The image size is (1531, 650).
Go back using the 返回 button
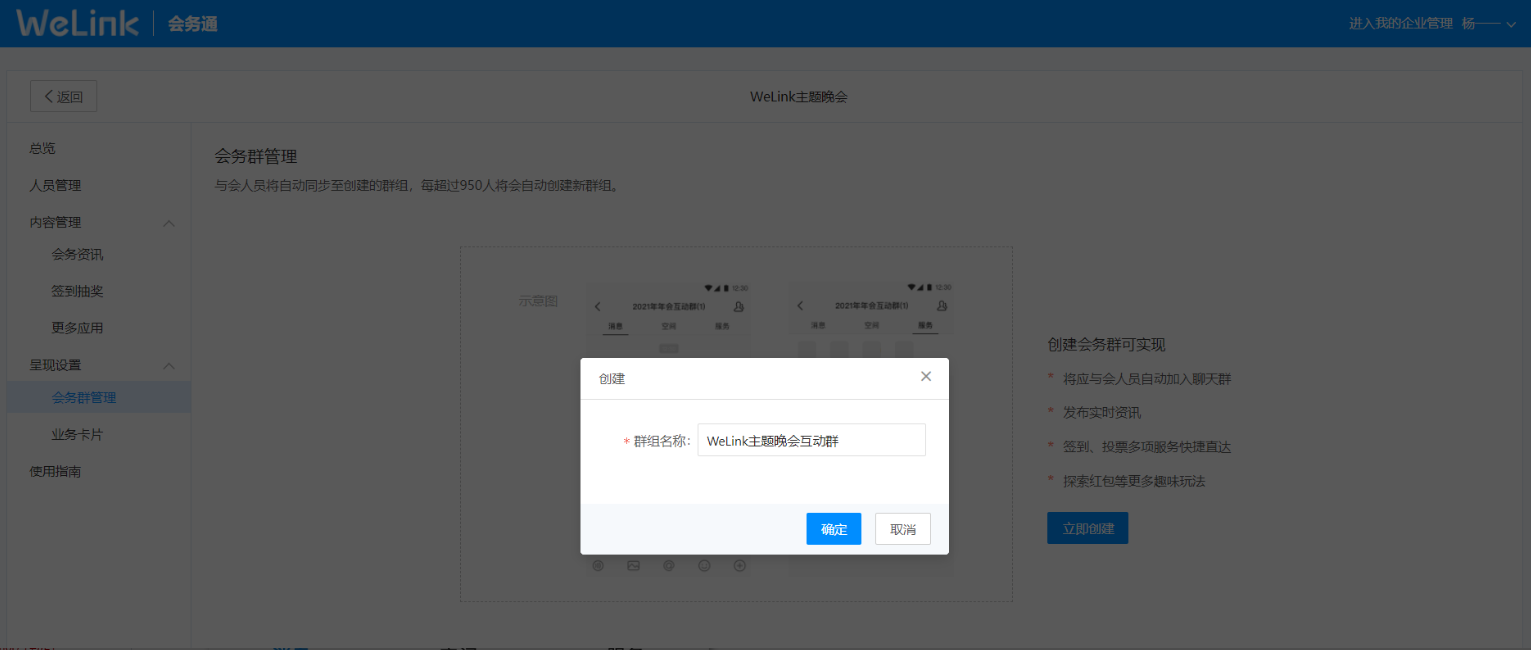[62, 95]
